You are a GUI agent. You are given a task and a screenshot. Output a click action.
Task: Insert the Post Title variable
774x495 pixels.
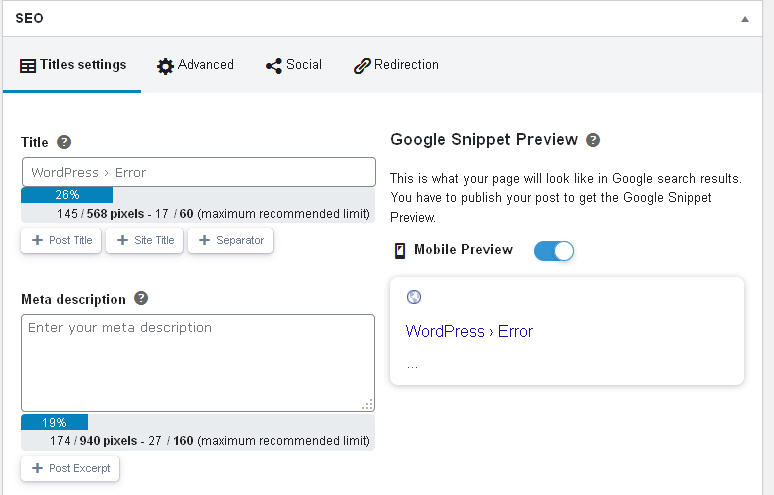61,240
